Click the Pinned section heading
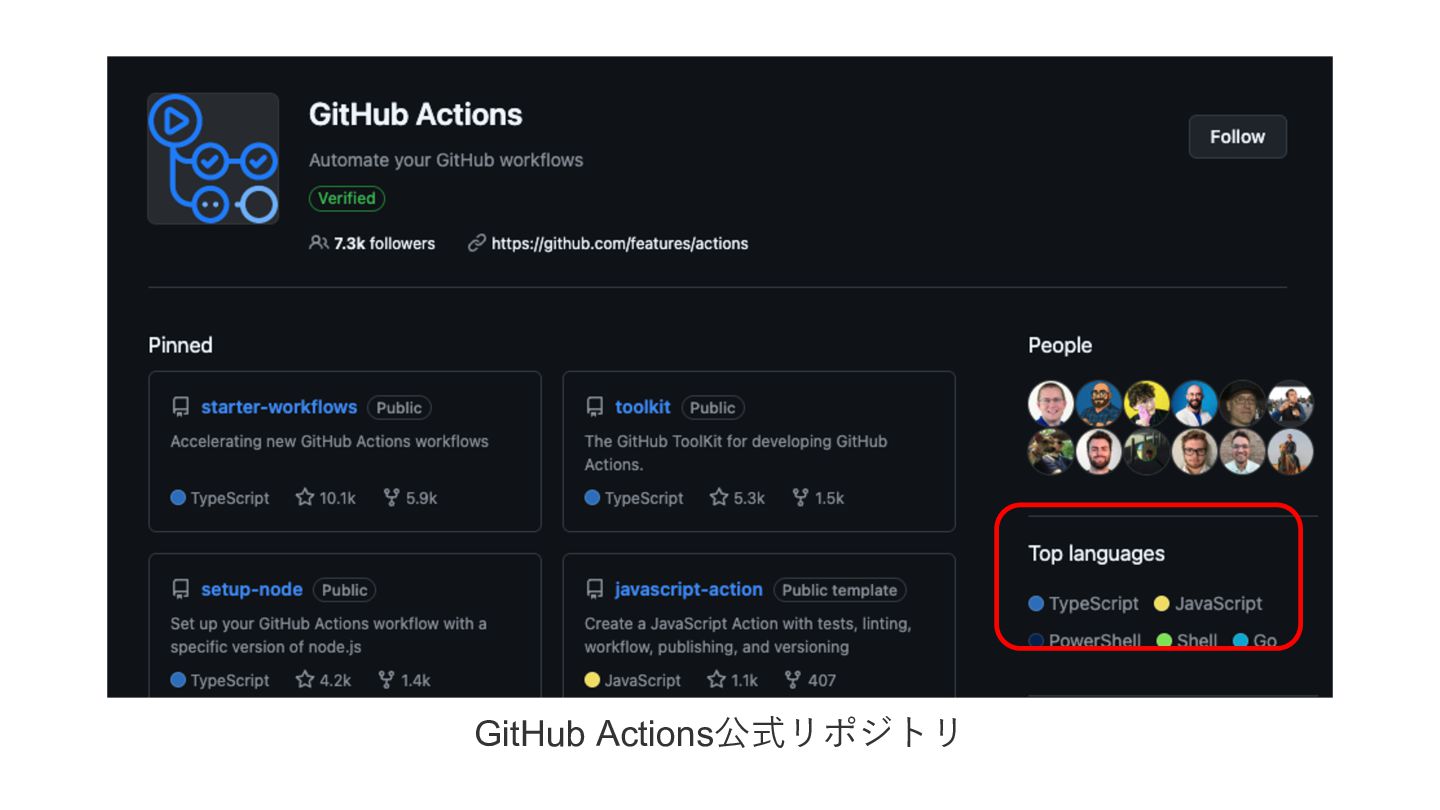Image resolution: width=1440 pixels, height=810 pixels. [180, 345]
